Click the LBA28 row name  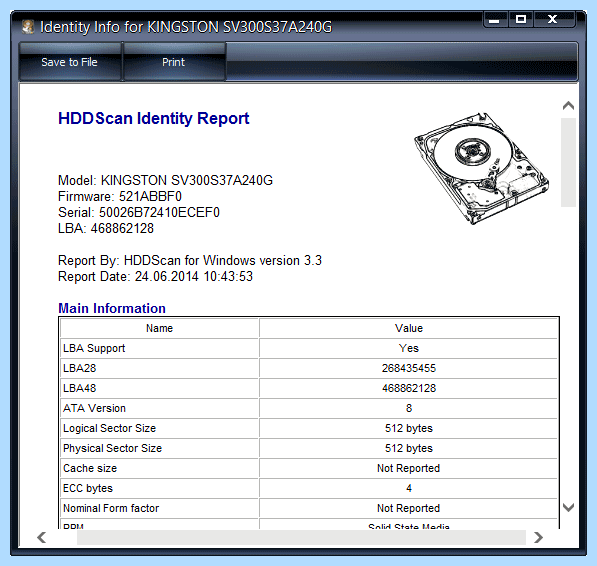point(80,368)
